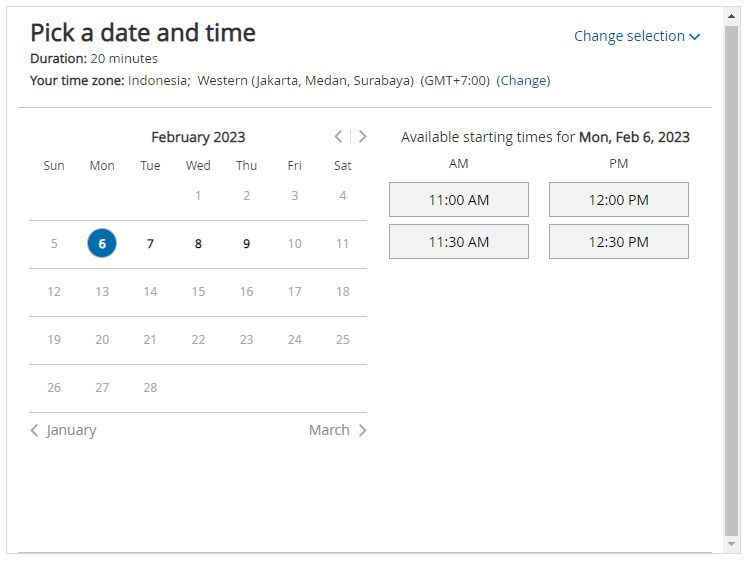Navigate forward to March
Image resolution: width=749 pixels, height=564 pixels.
(337, 430)
